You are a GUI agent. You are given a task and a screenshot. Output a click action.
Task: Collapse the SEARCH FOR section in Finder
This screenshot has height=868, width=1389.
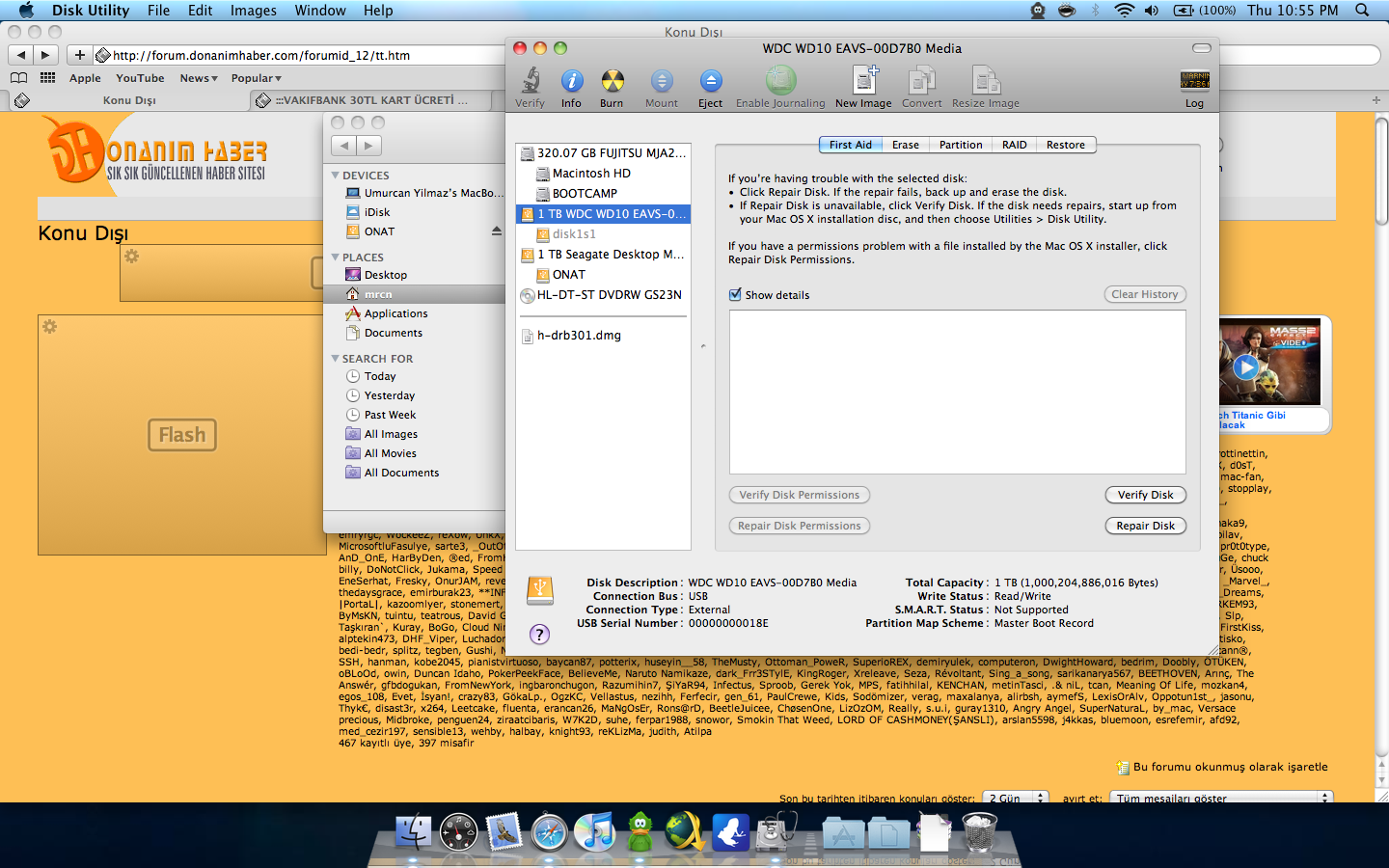click(x=335, y=359)
